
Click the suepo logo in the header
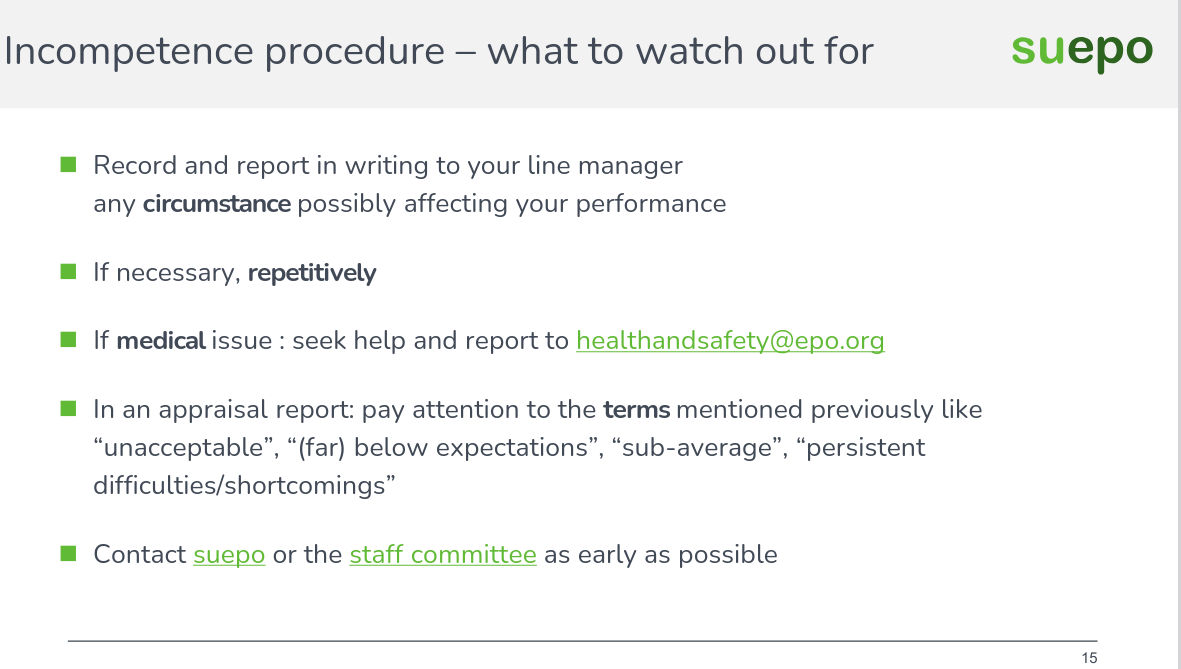point(1082,49)
